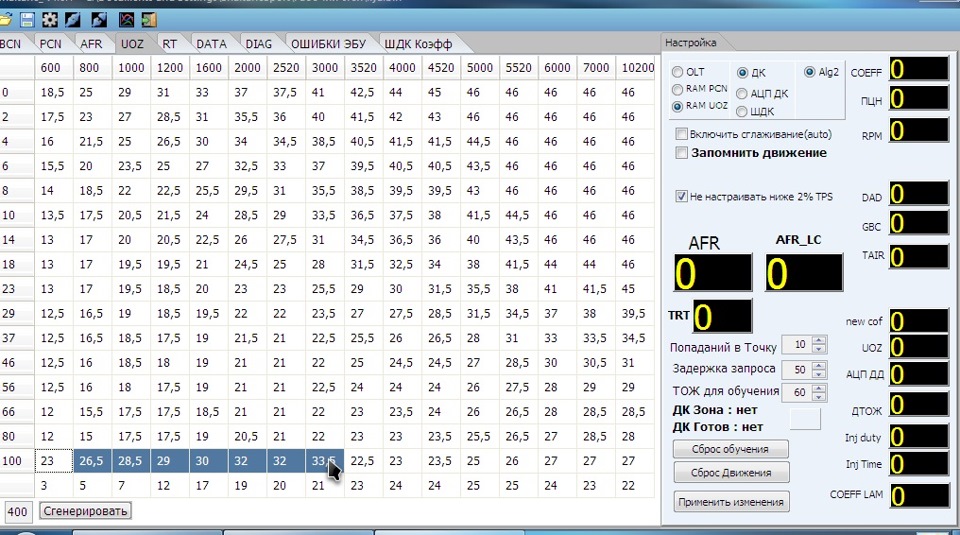Click the disconnect plug icon
The width and height of the screenshot is (960, 535).
(x=99, y=20)
